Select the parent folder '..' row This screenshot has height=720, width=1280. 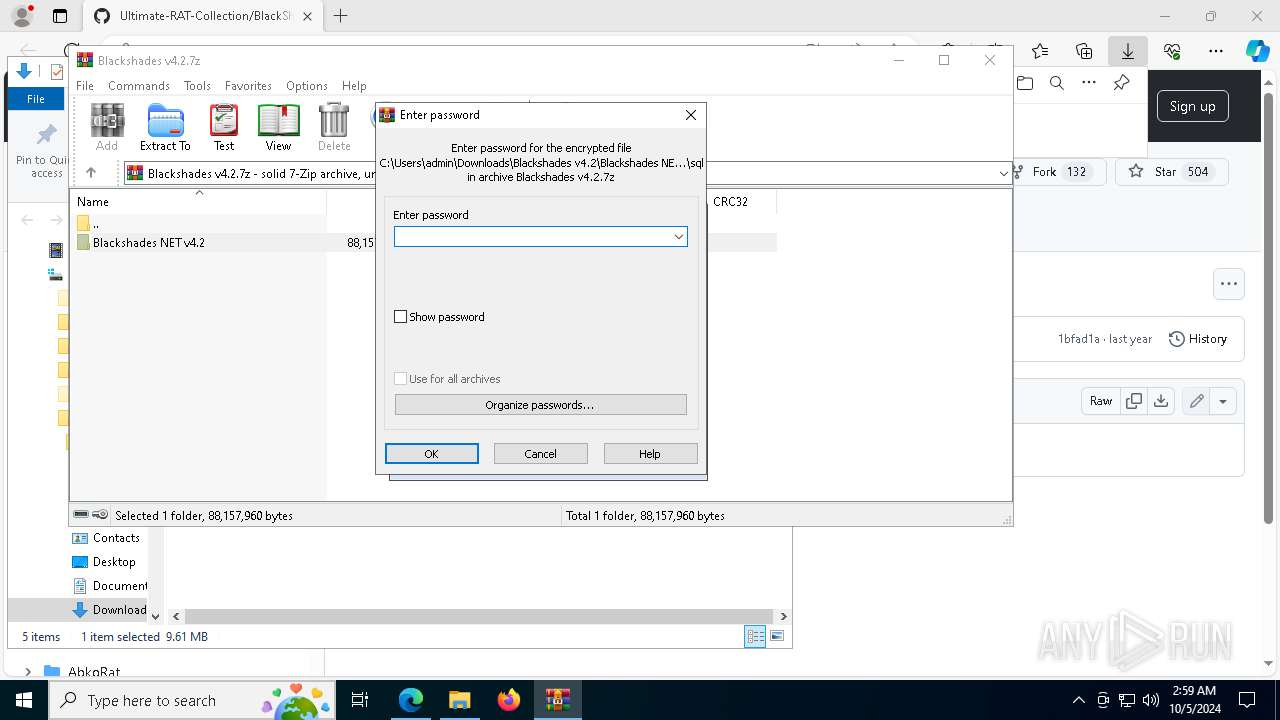coord(200,223)
